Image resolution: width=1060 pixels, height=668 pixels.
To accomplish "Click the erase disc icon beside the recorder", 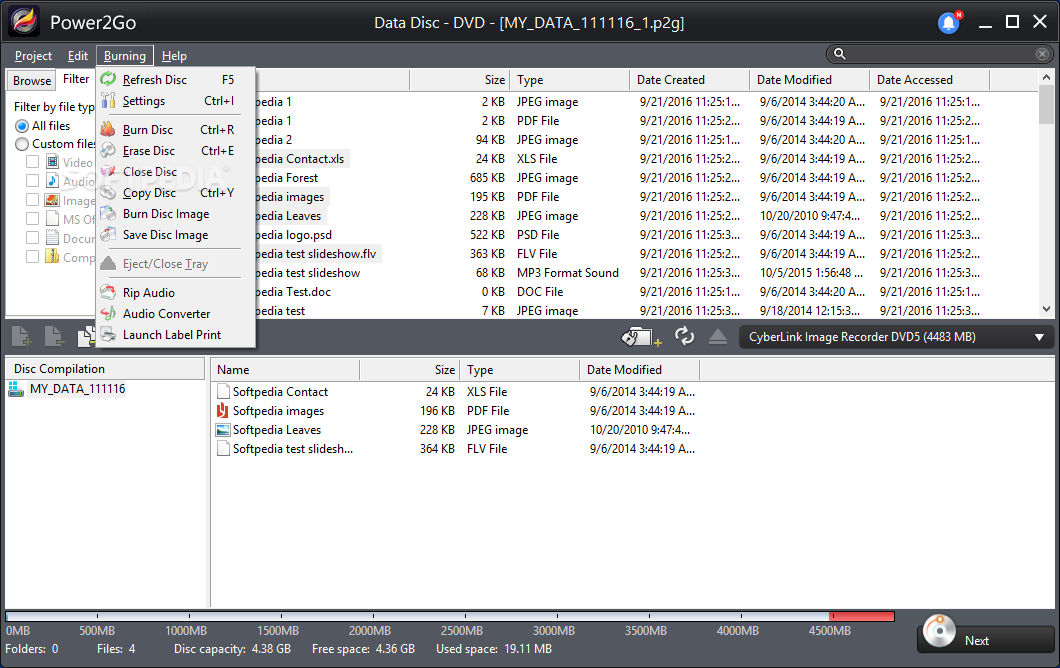I will tap(640, 336).
